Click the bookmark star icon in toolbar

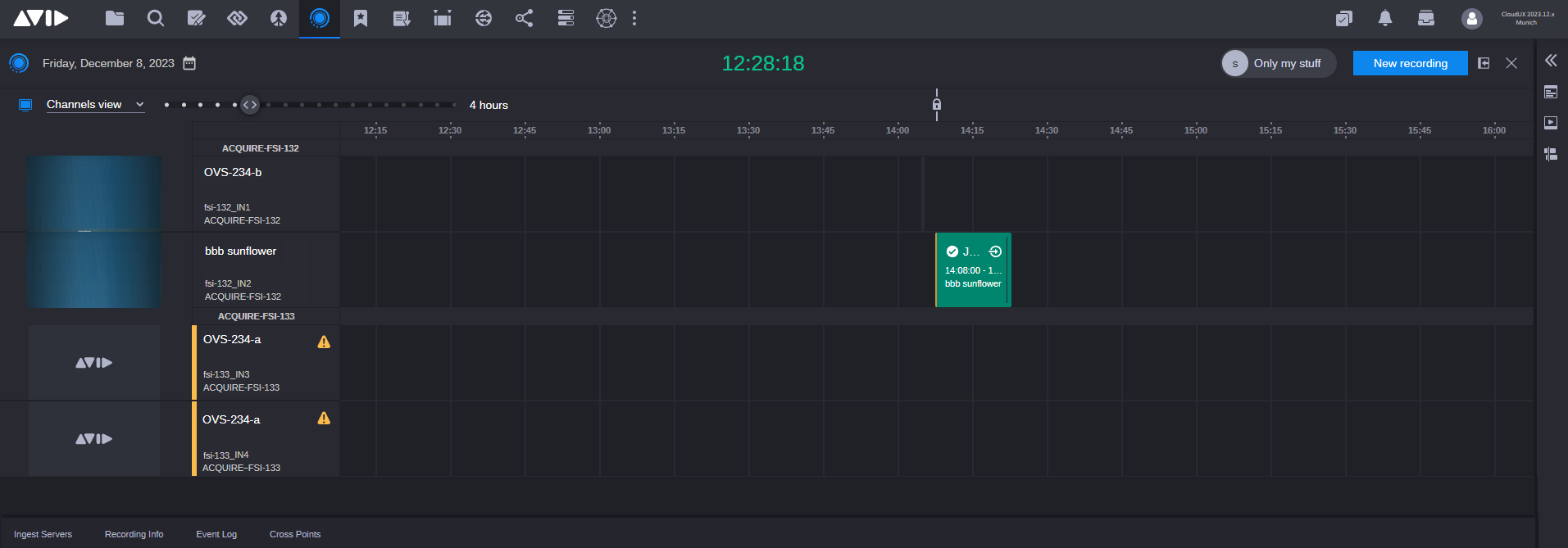click(361, 18)
